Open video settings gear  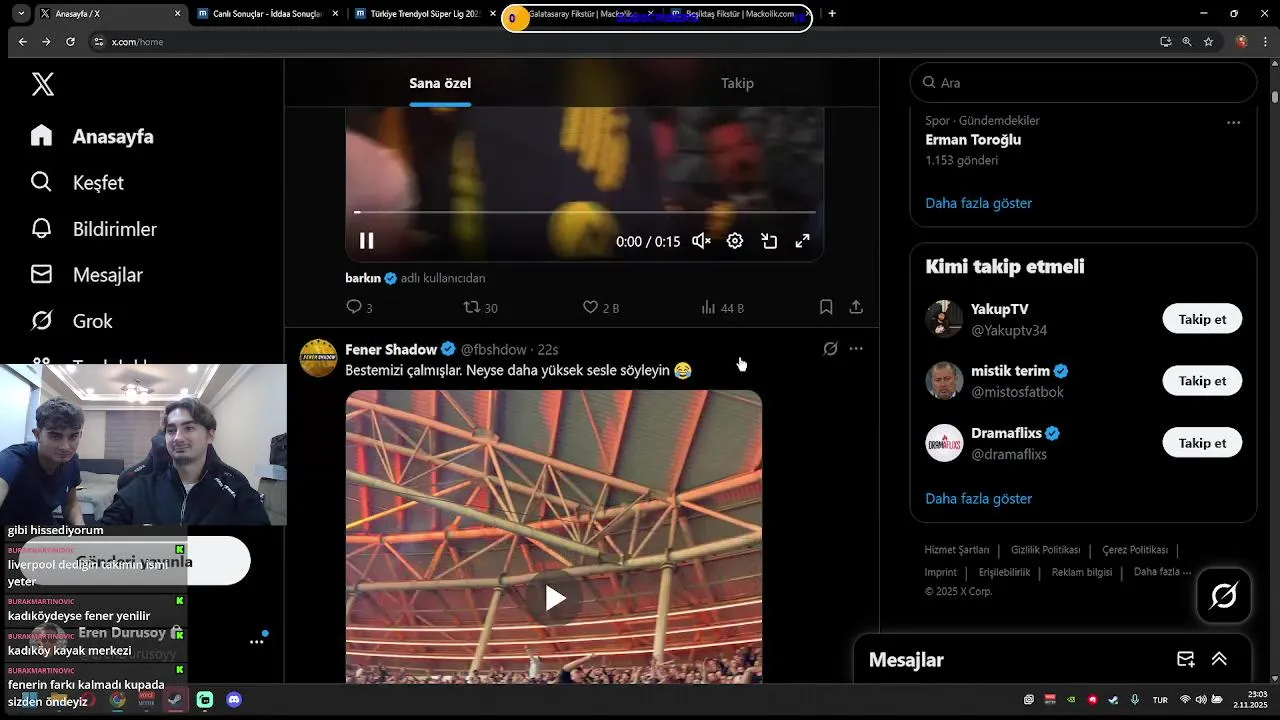coord(735,241)
